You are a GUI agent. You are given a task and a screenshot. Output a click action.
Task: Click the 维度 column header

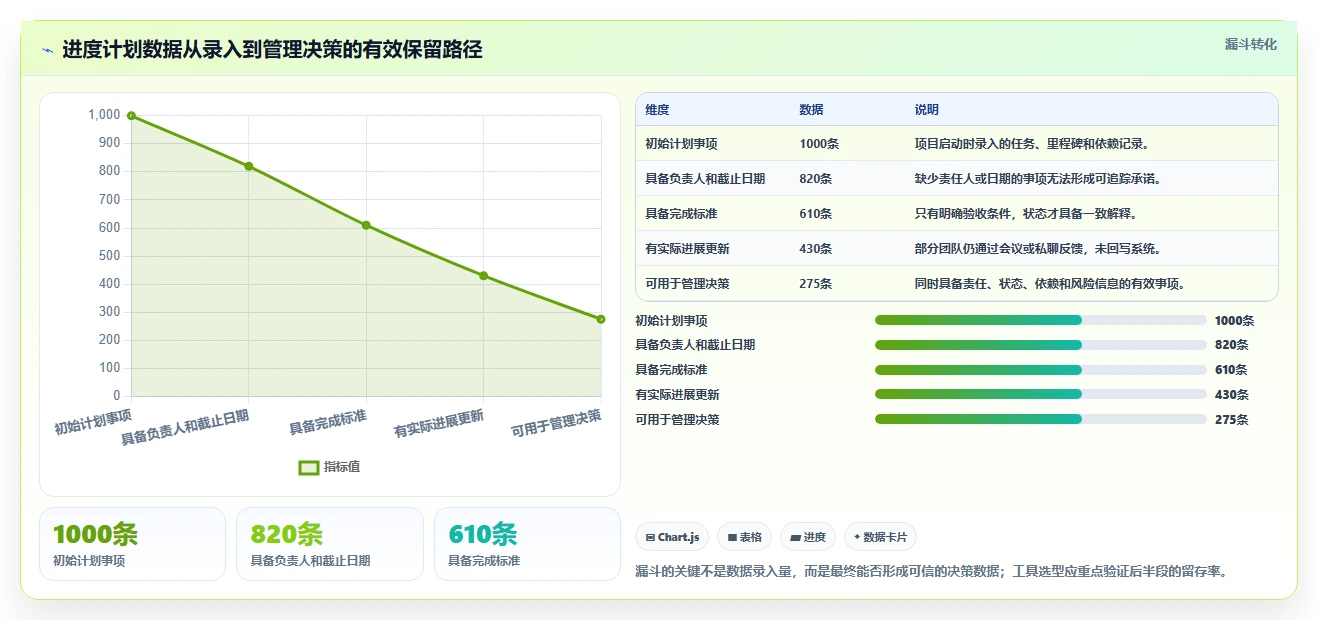click(x=658, y=110)
